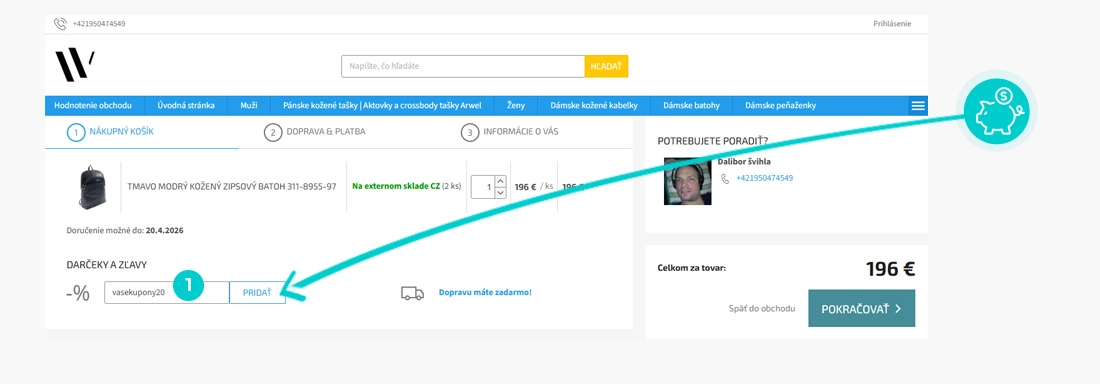Open the hamburger menu in the navigation bar
The height and width of the screenshot is (384, 1100).
[x=918, y=106]
